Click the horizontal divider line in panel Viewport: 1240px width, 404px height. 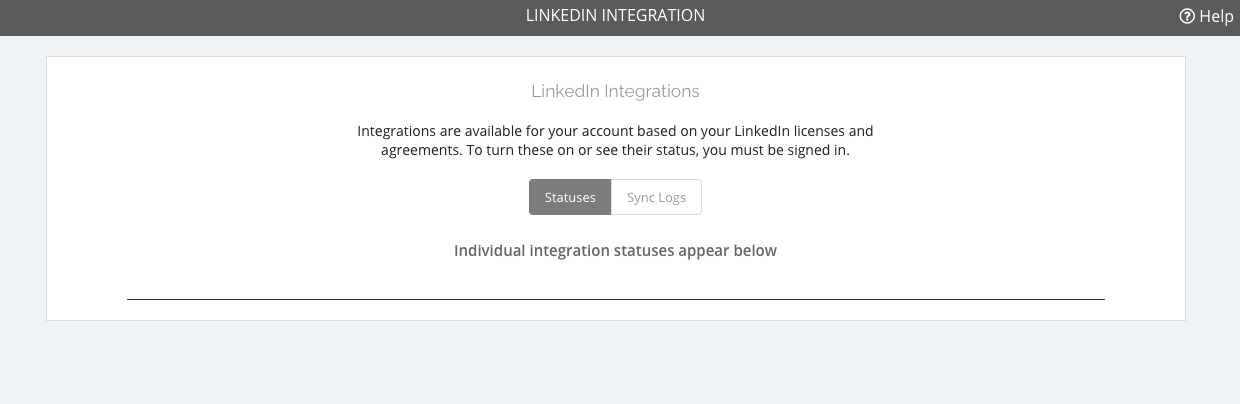coord(615,299)
